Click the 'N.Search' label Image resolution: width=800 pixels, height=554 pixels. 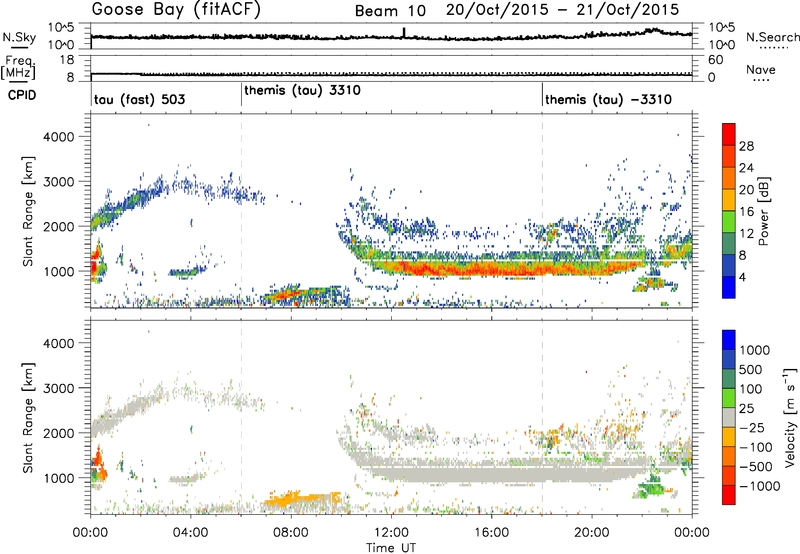click(772, 37)
